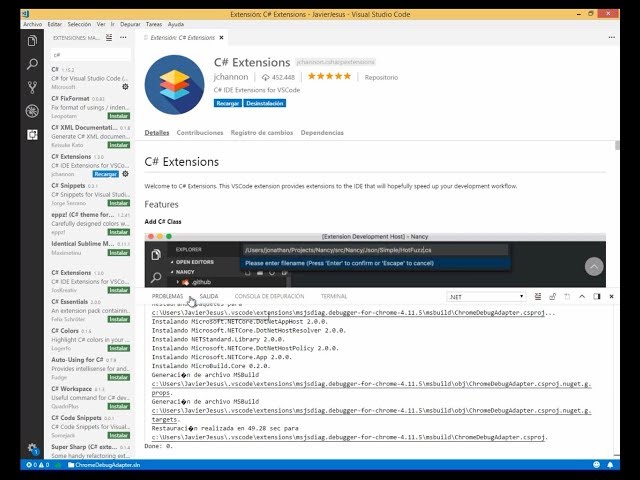
Task: Open the Repositorio link
Action: (381, 77)
